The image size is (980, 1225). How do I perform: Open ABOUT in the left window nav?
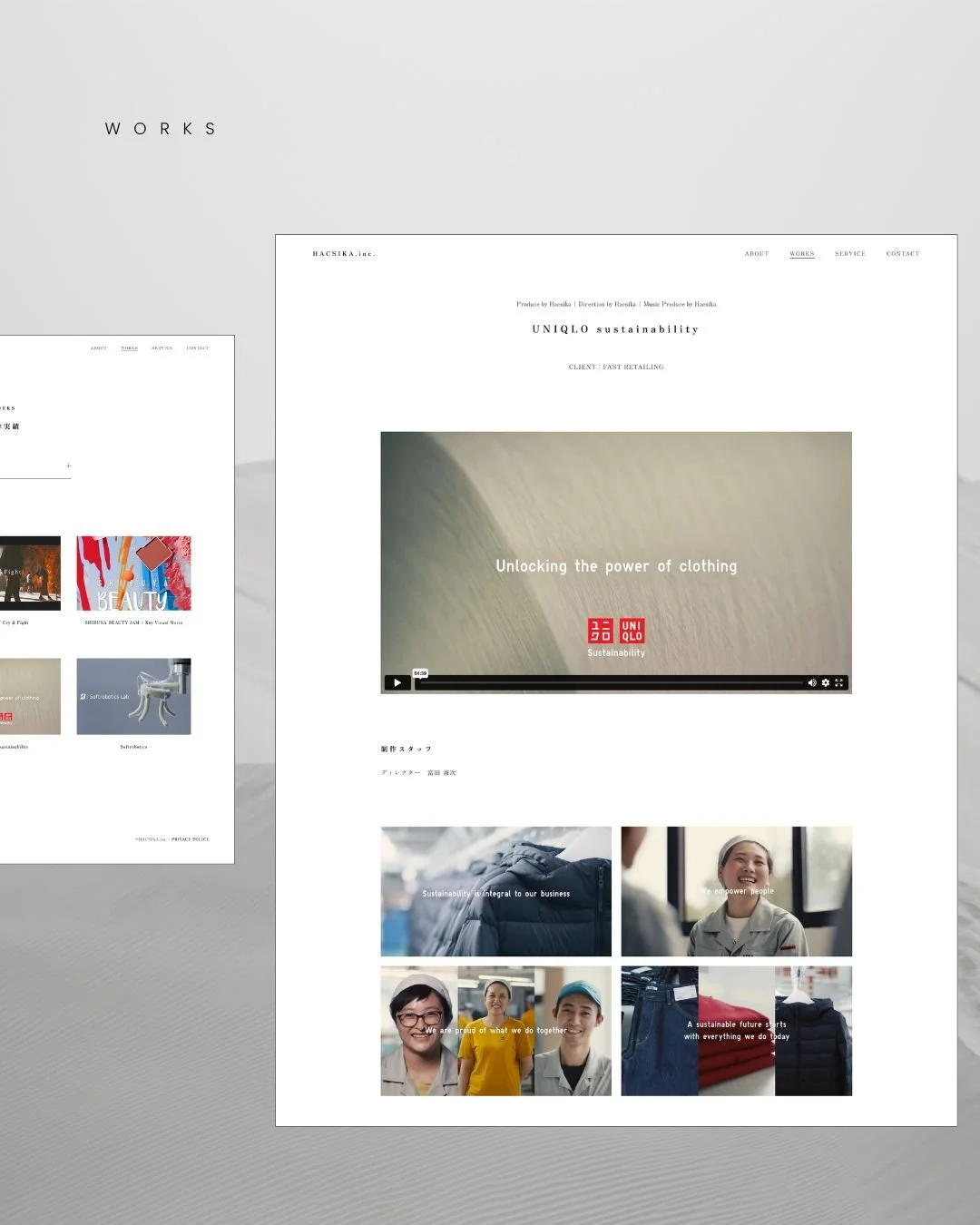click(99, 348)
